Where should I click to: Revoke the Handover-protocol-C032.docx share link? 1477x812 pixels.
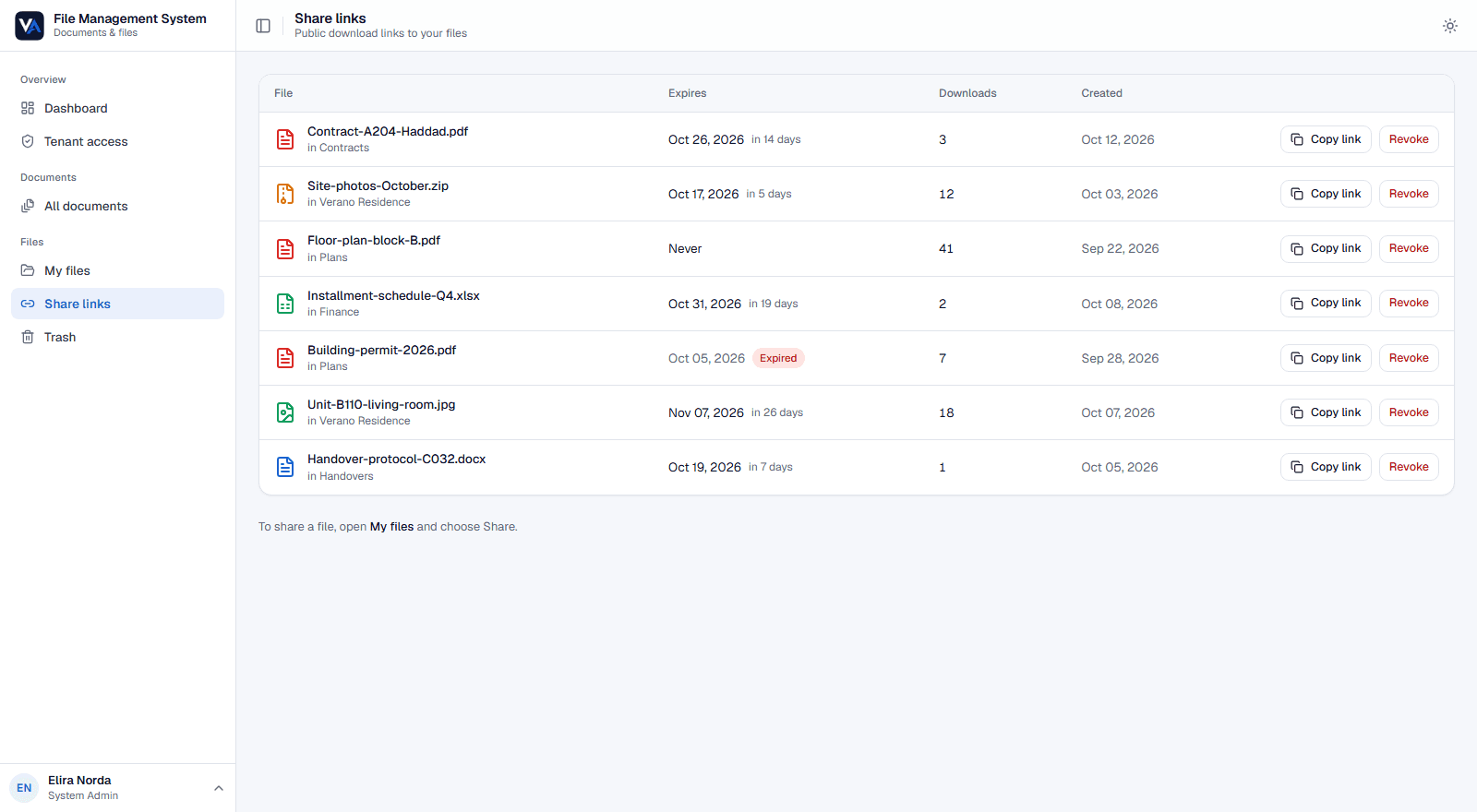[1409, 467]
